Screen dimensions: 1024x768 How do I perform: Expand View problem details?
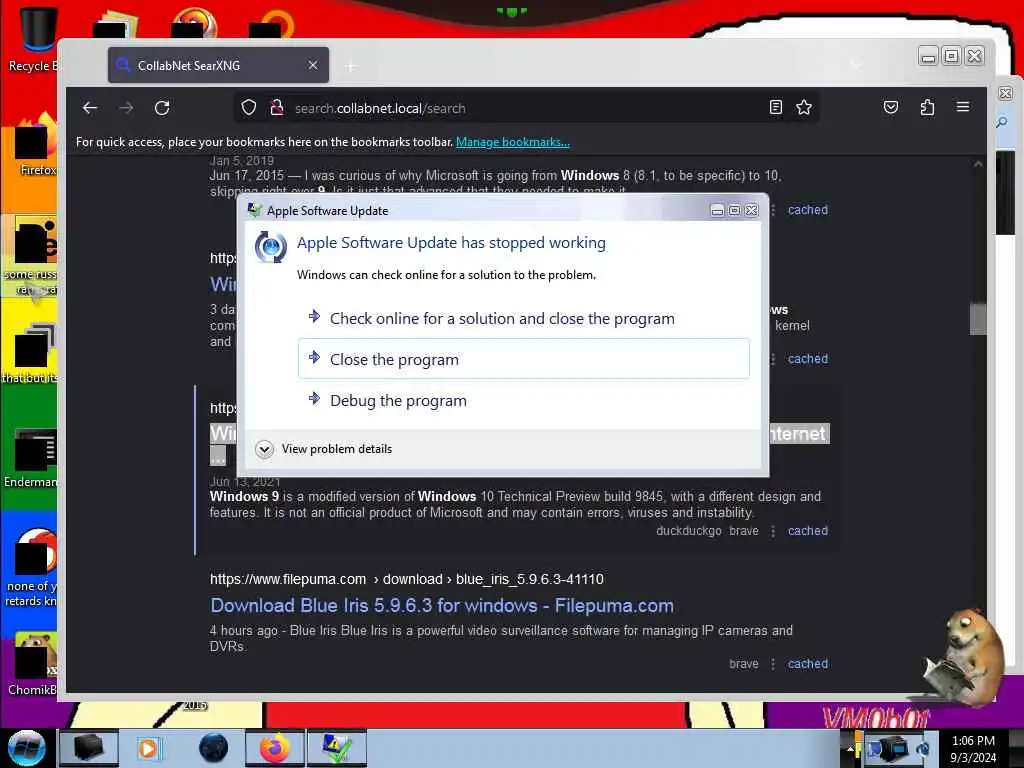[x=325, y=449]
